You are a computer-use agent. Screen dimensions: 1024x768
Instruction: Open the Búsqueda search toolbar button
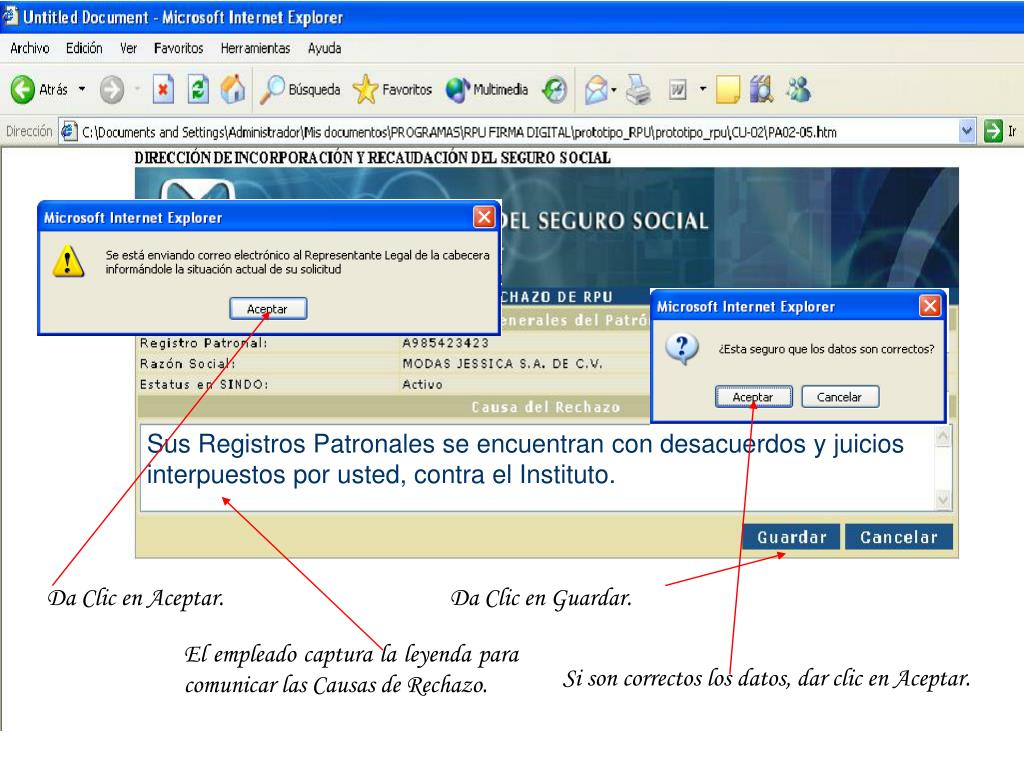point(300,89)
